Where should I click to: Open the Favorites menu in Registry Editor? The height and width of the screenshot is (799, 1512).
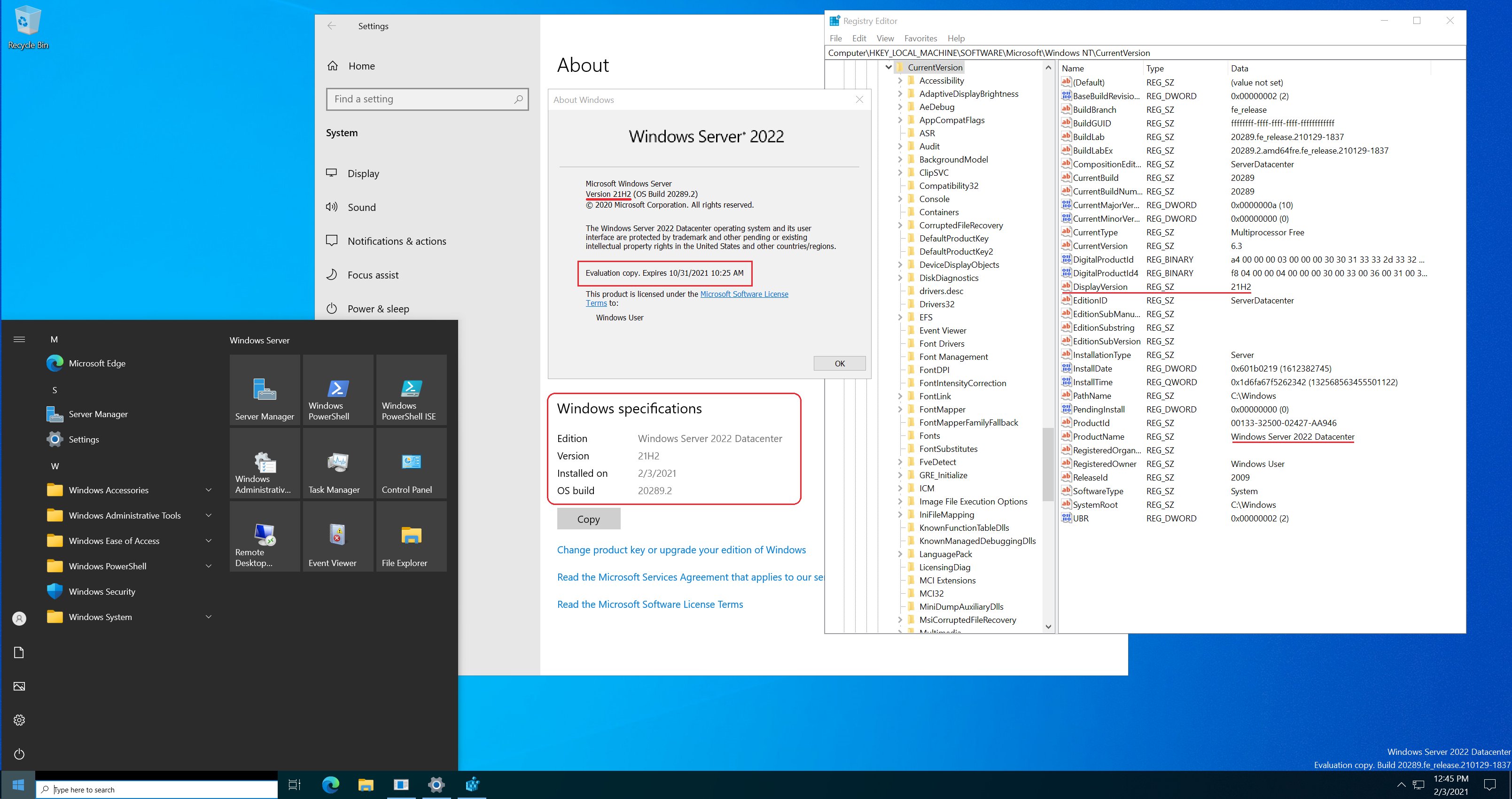tap(920, 38)
